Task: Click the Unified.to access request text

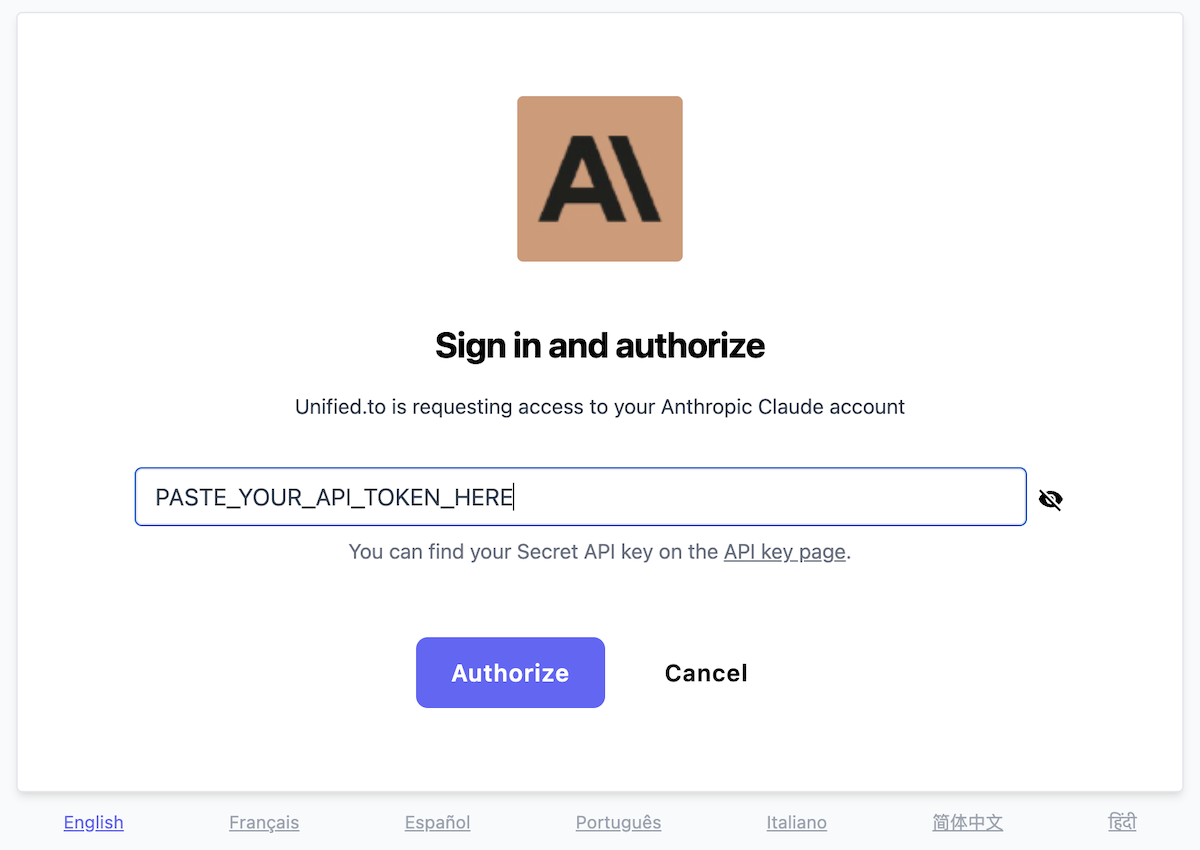Action: [599, 407]
